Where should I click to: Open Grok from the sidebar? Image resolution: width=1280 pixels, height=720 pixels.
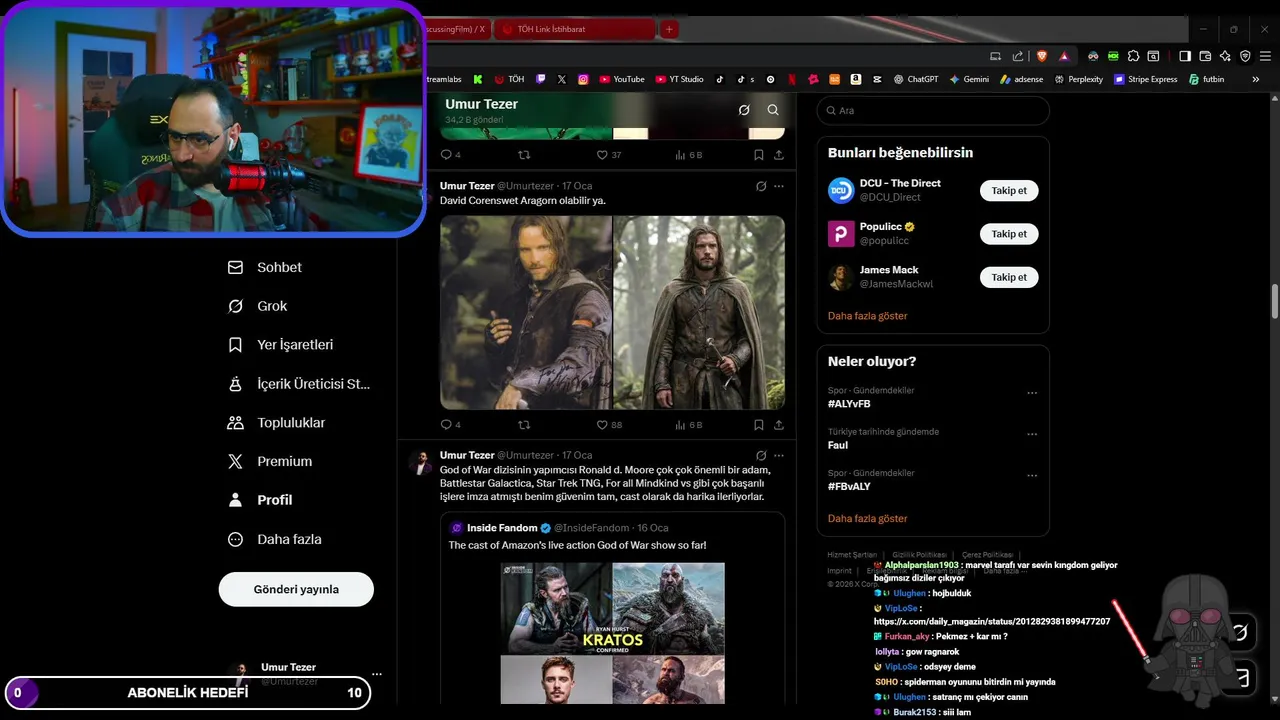(257, 306)
